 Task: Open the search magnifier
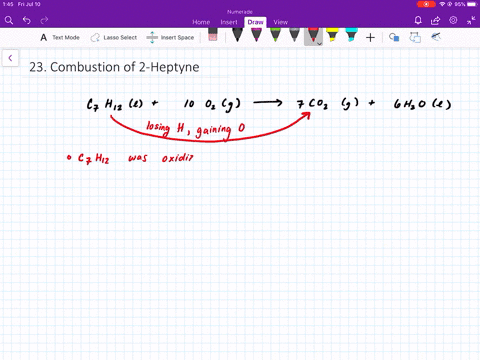click(x=9, y=21)
